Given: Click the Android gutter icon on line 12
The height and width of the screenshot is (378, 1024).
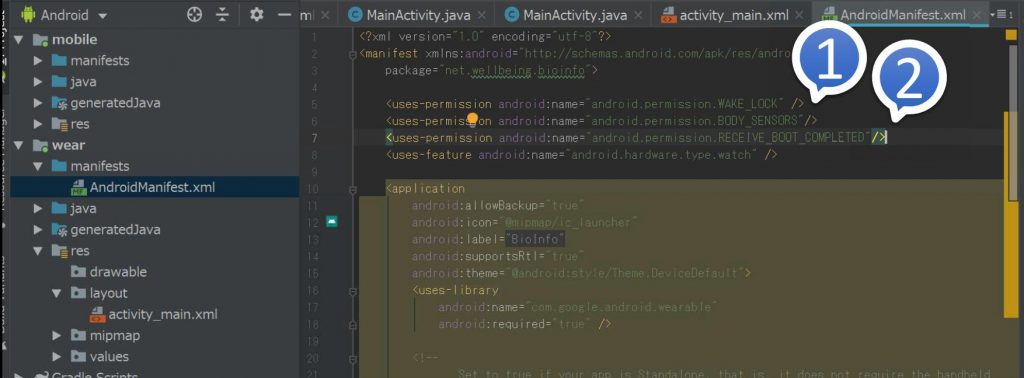Looking at the screenshot, I should pyautogui.click(x=332, y=222).
